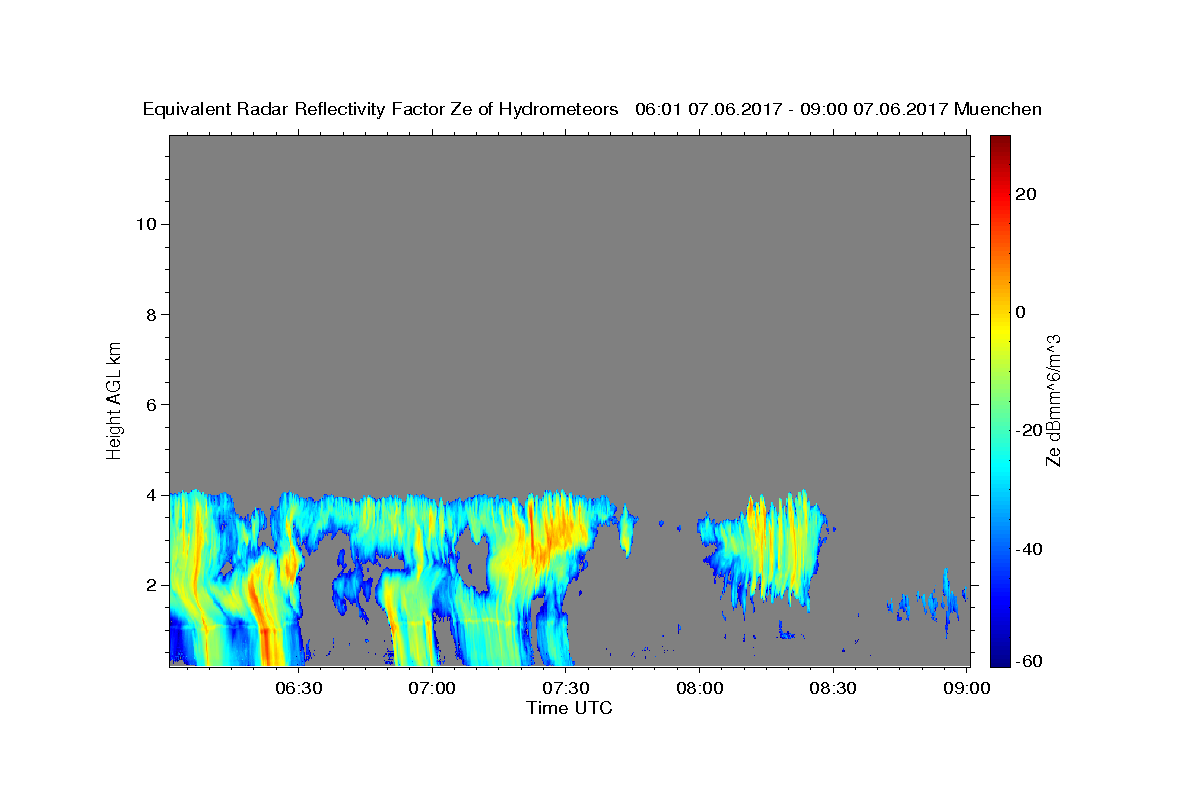Click the 'Time UTC' axis label

pos(569,708)
